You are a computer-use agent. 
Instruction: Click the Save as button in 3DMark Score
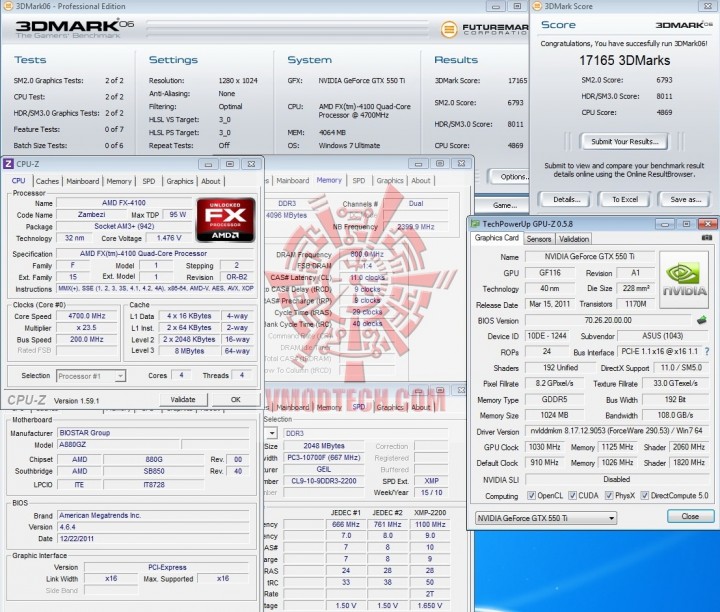pos(685,199)
